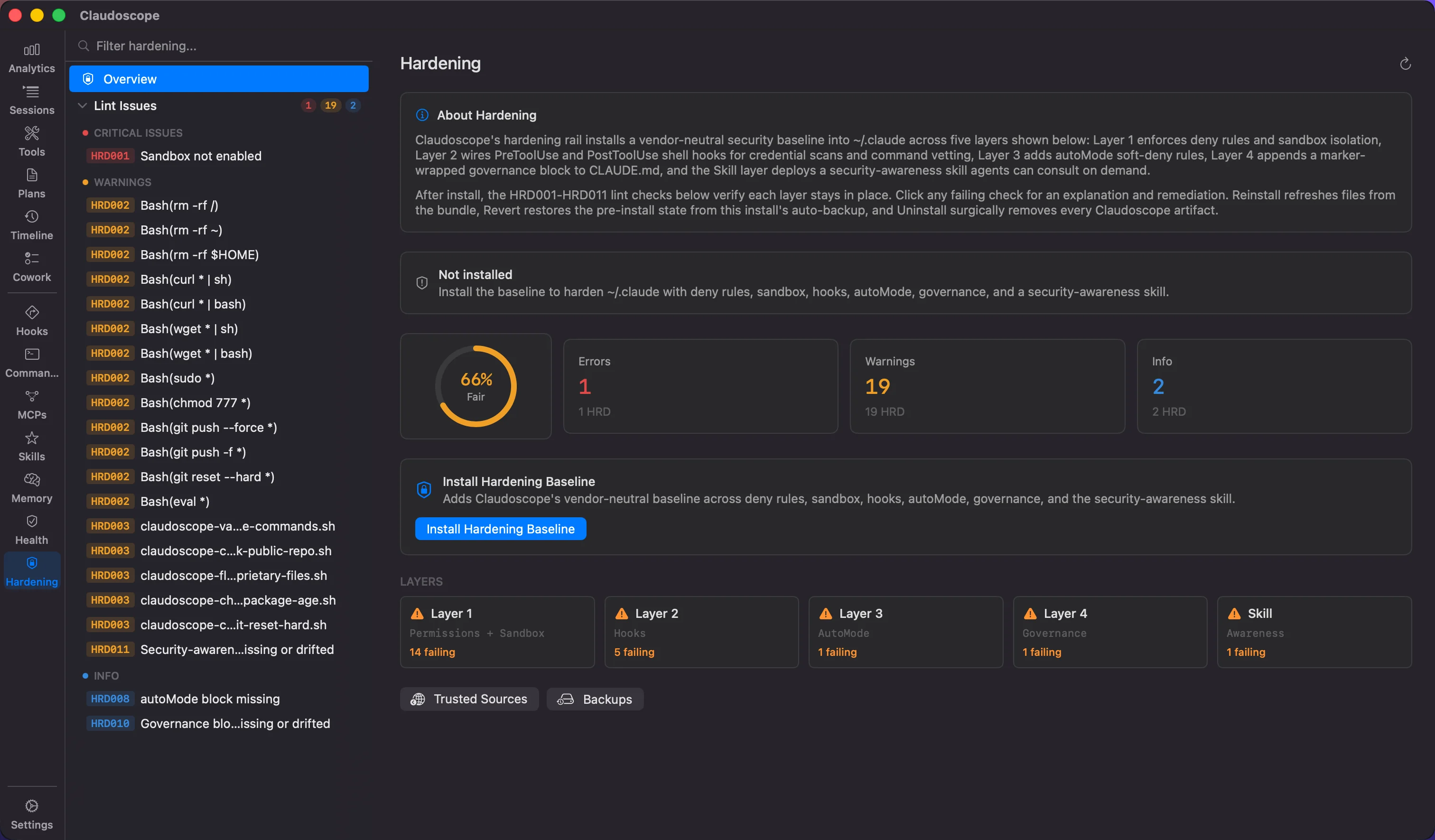This screenshot has width=1435, height=840.
Task: Click the search magnifier icon in filter bar
Action: coord(84,46)
